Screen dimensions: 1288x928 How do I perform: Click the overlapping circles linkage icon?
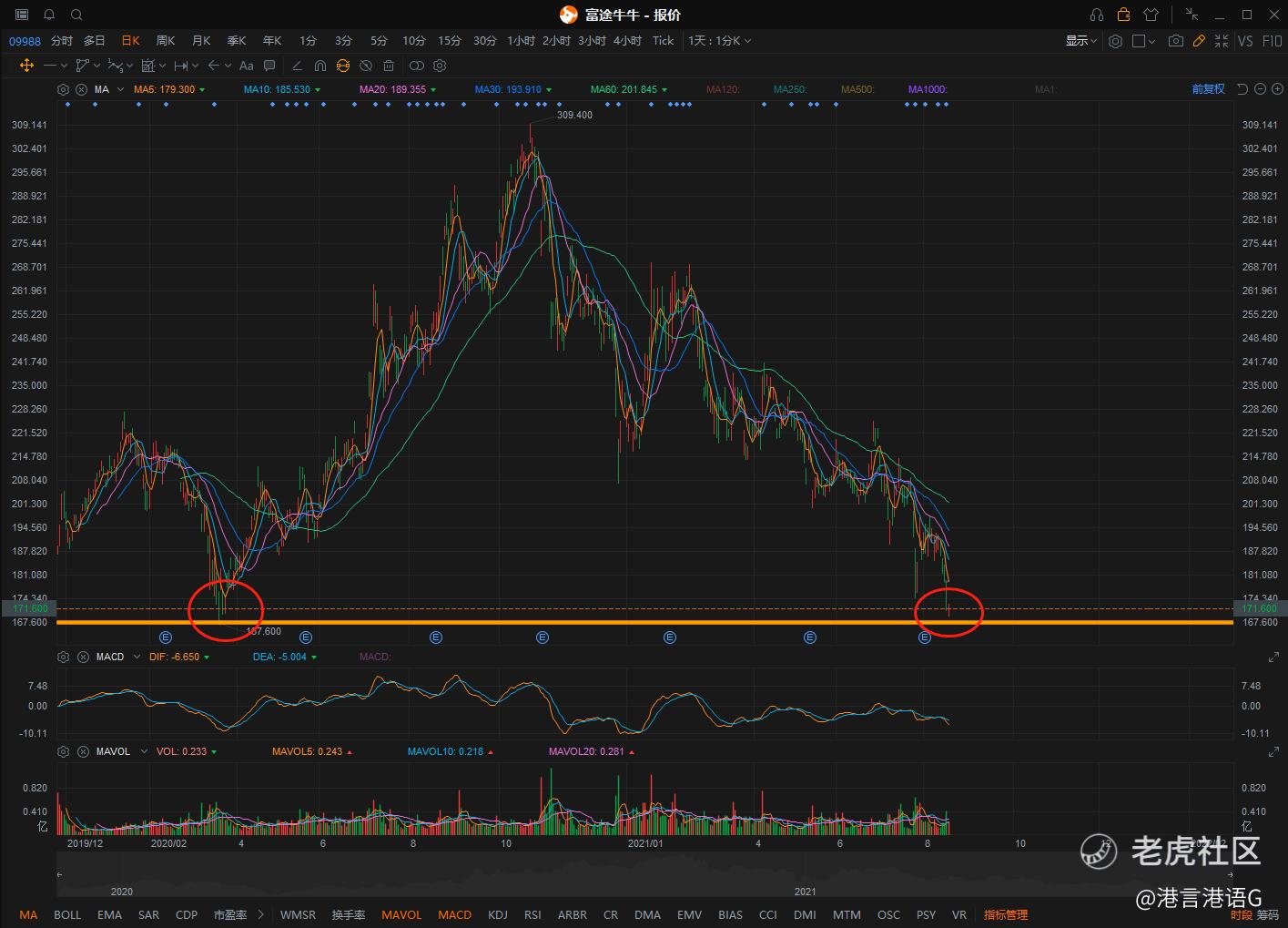pos(417,66)
